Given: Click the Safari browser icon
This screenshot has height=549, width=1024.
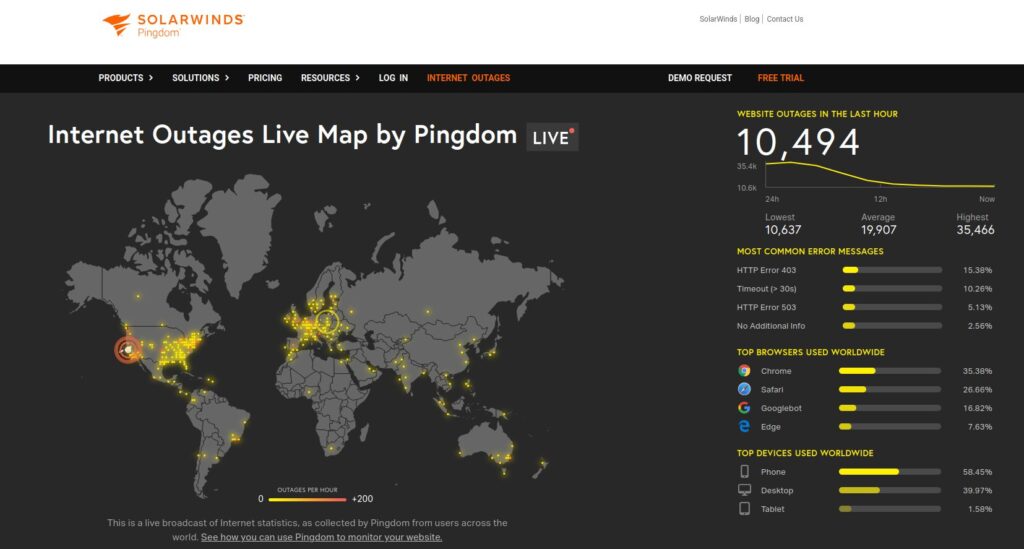Looking at the screenshot, I should (744, 389).
